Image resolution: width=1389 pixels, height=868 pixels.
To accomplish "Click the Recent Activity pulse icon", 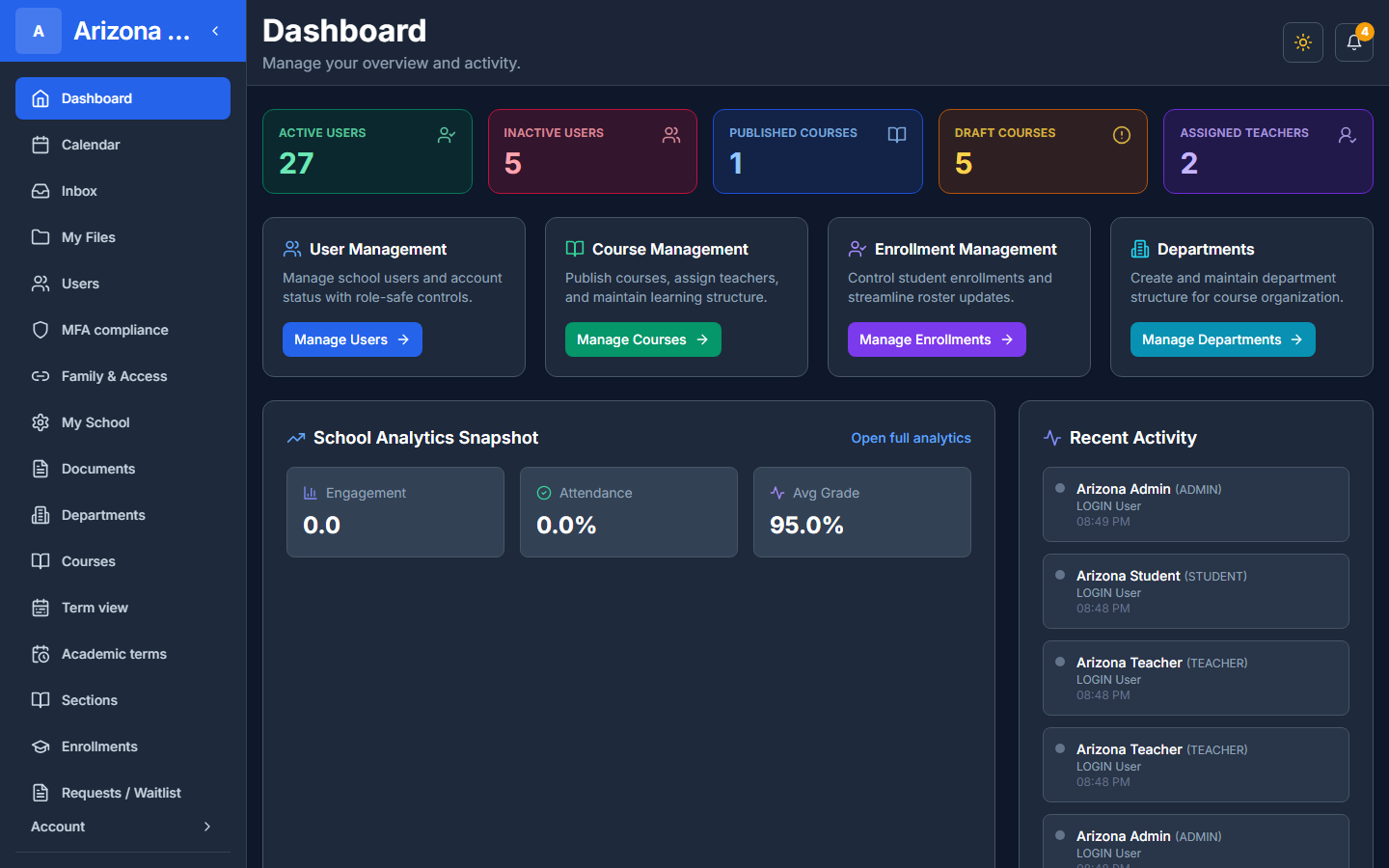I will tap(1052, 438).
